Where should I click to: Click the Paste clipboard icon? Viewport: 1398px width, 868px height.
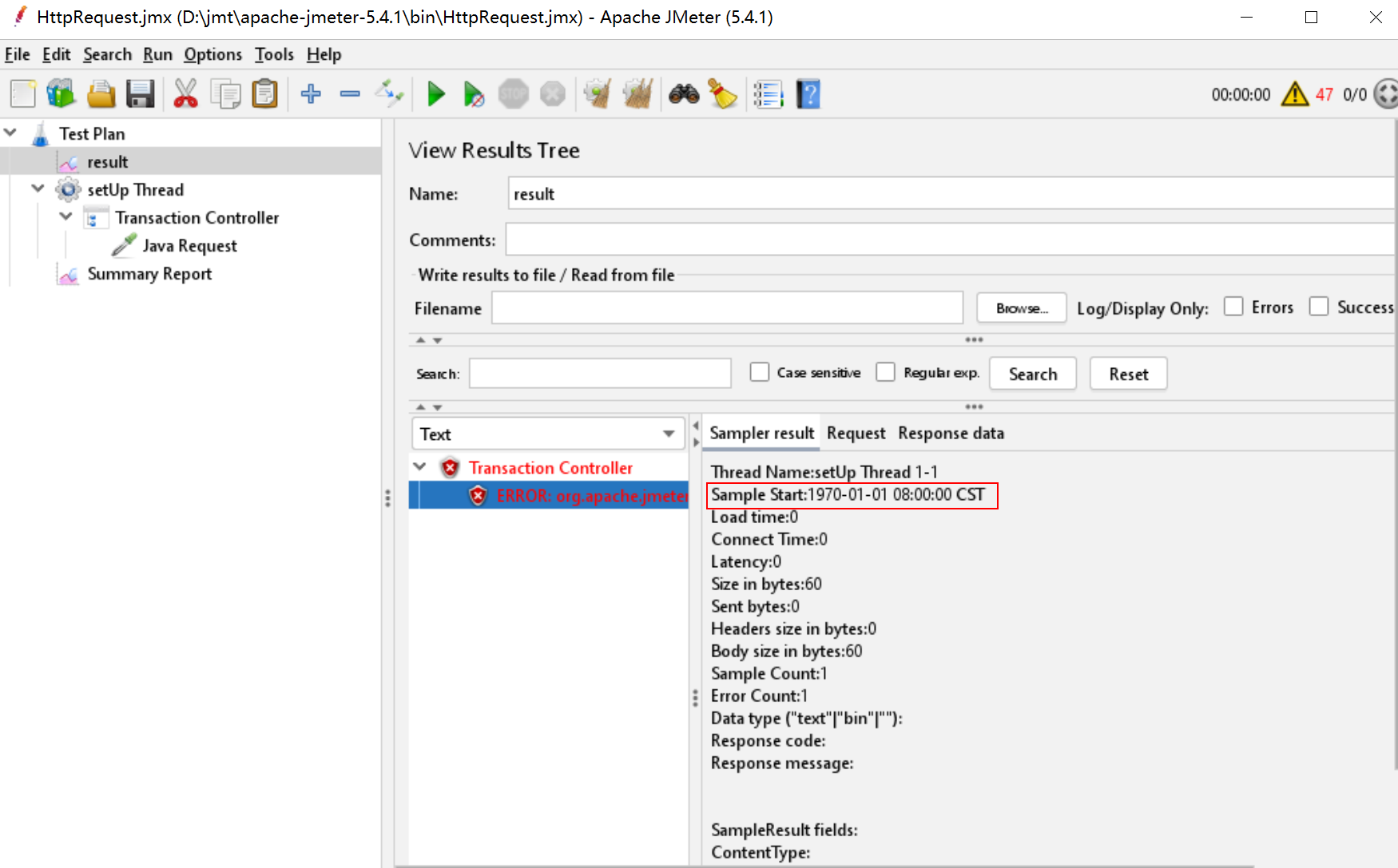point(264,94)
